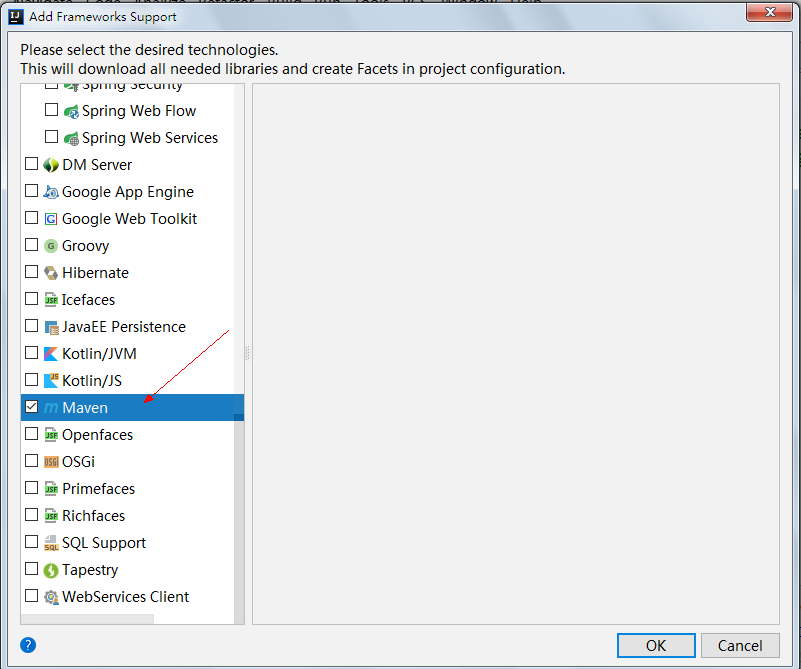Select the WebServices Client label
This screenshot has height=669, width=801.
coord(125,597)
